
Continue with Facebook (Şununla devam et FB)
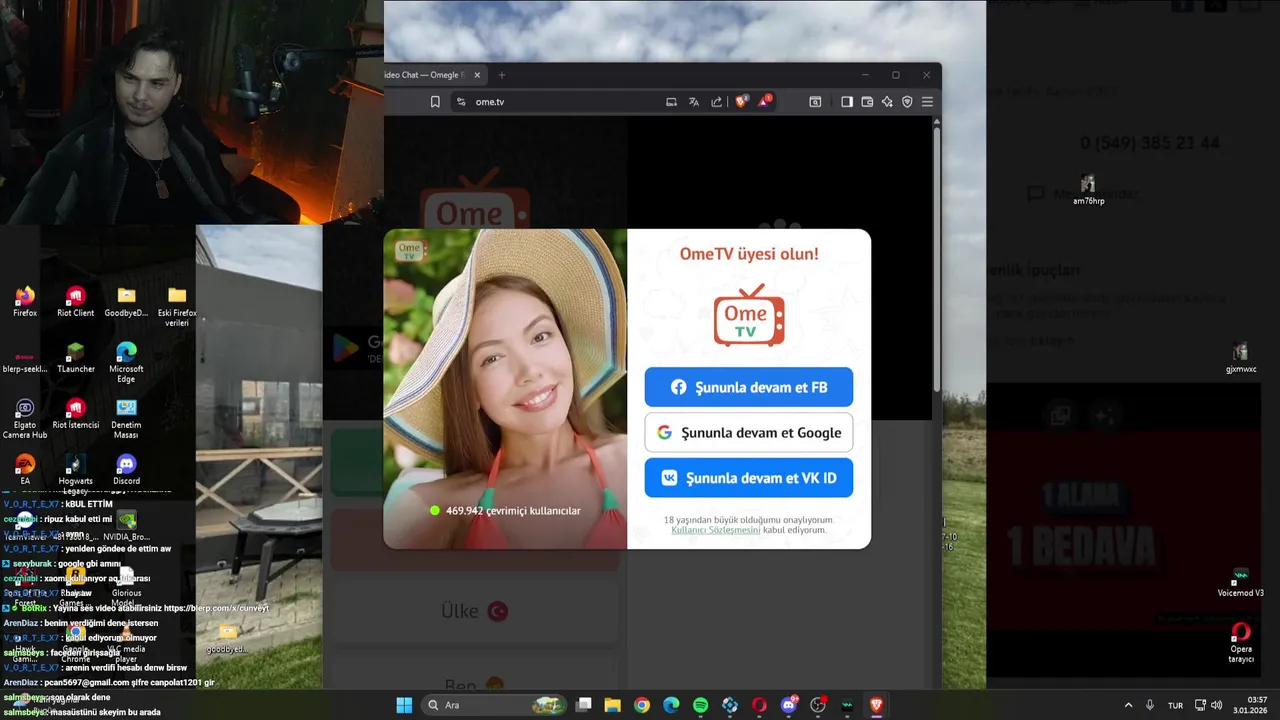point(749,387)
